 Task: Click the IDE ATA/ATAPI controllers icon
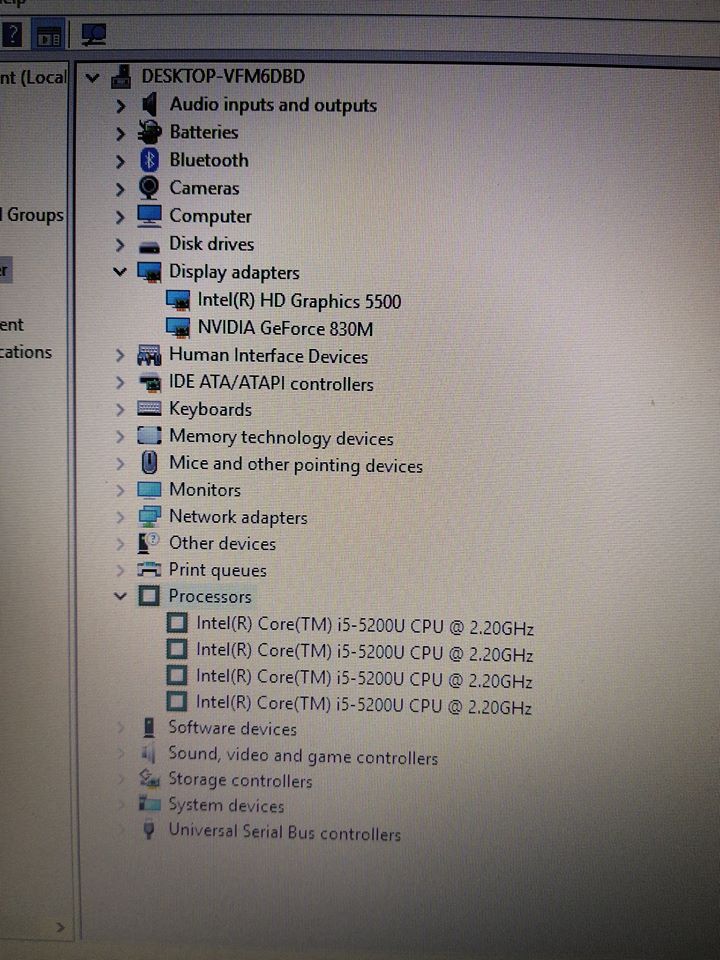pos(149,383)
